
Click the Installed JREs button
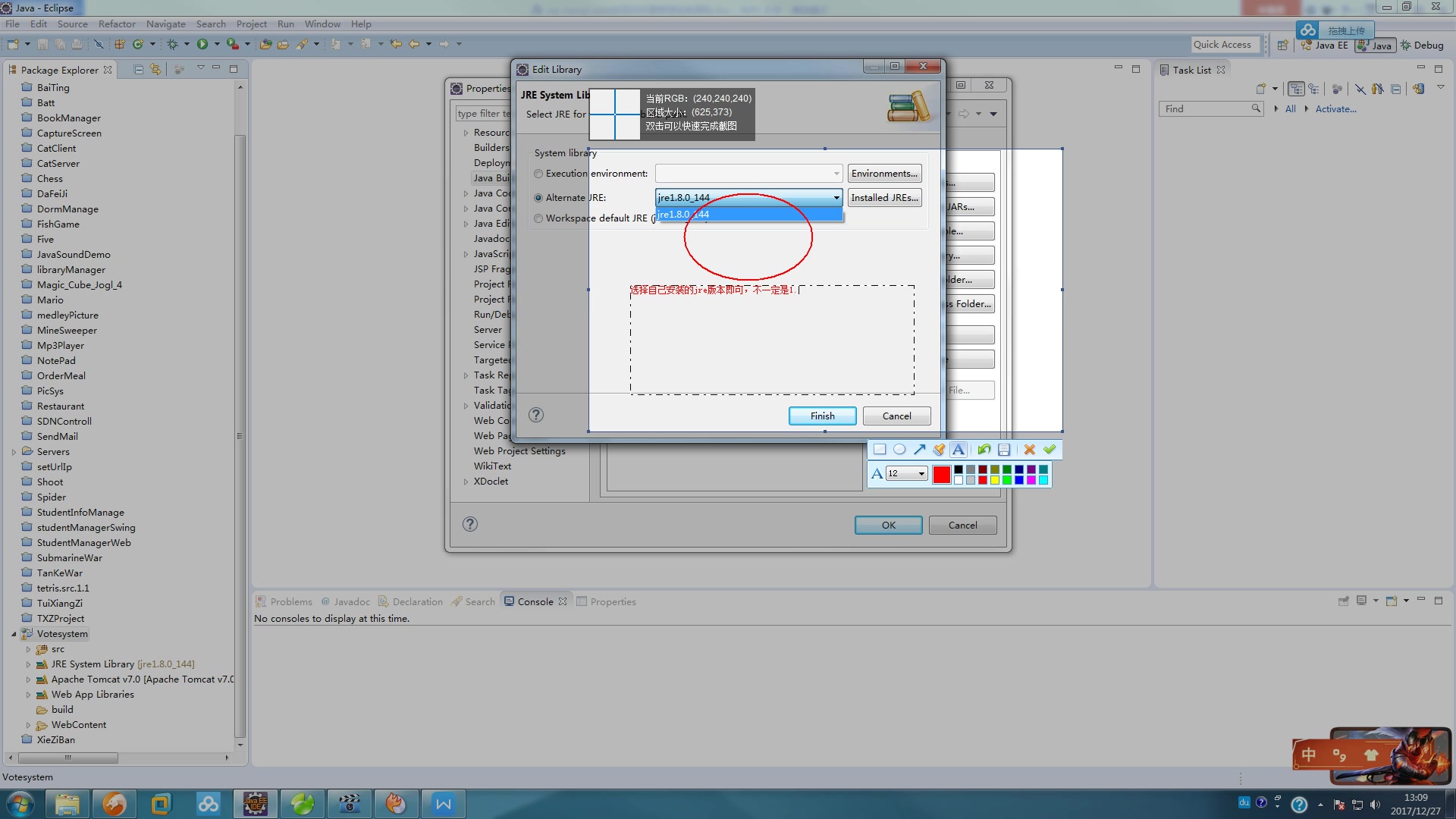click(x=884, y=198)
